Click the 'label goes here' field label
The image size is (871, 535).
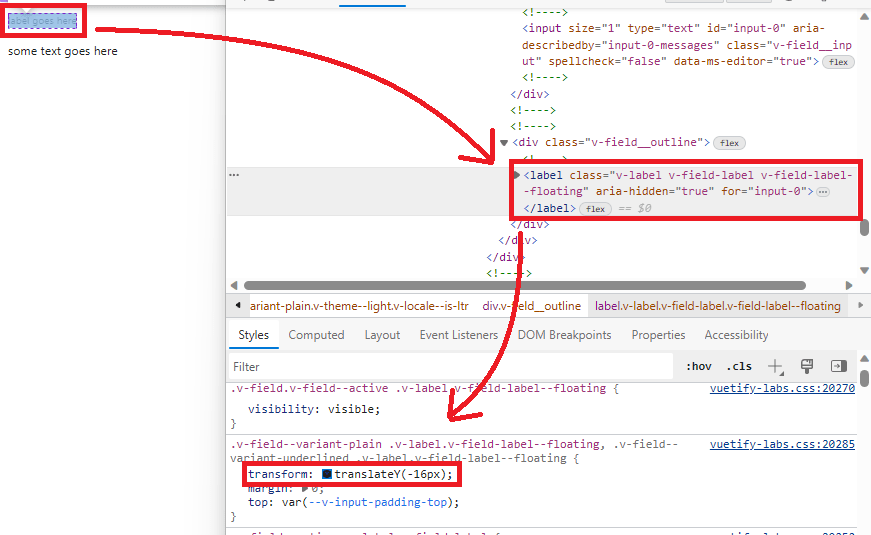pyautogui.click(x=42, y=21)
